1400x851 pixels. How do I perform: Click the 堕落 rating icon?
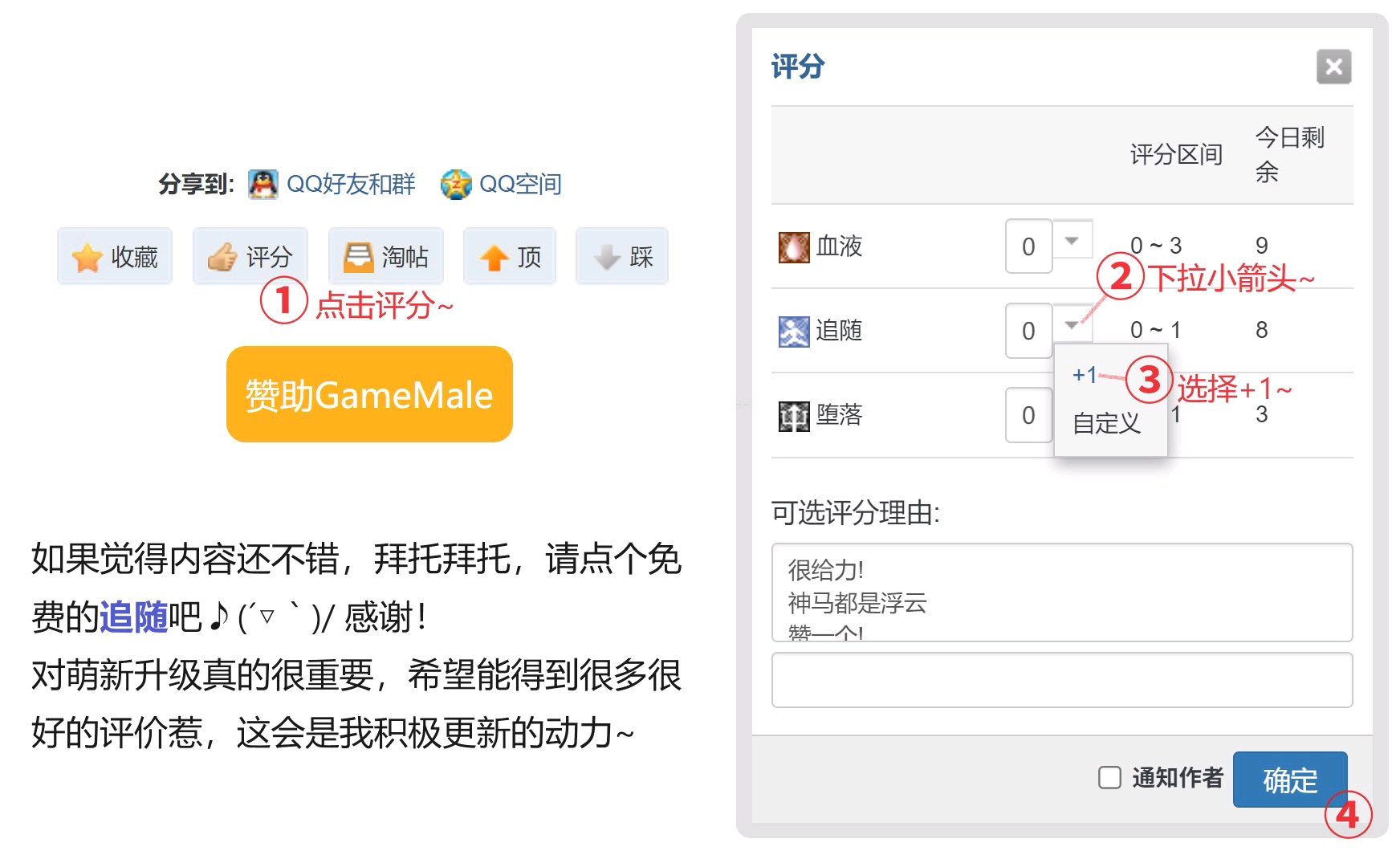click(x=794, y=416)
